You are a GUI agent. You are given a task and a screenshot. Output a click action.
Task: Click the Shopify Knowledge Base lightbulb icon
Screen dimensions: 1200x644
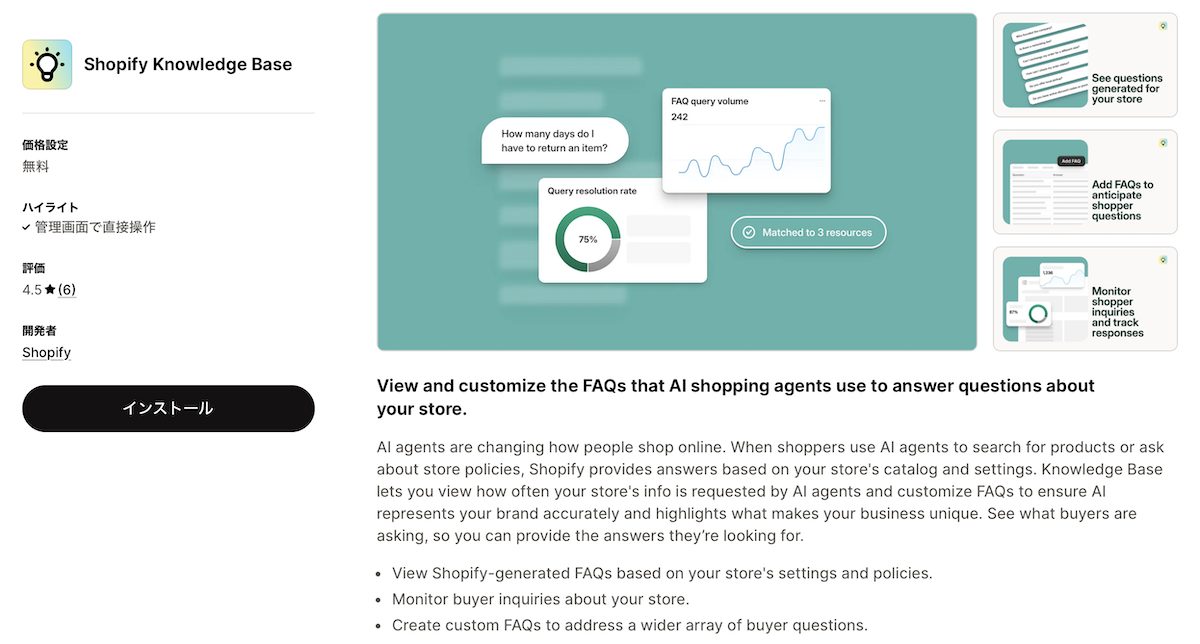click(47, 65)
